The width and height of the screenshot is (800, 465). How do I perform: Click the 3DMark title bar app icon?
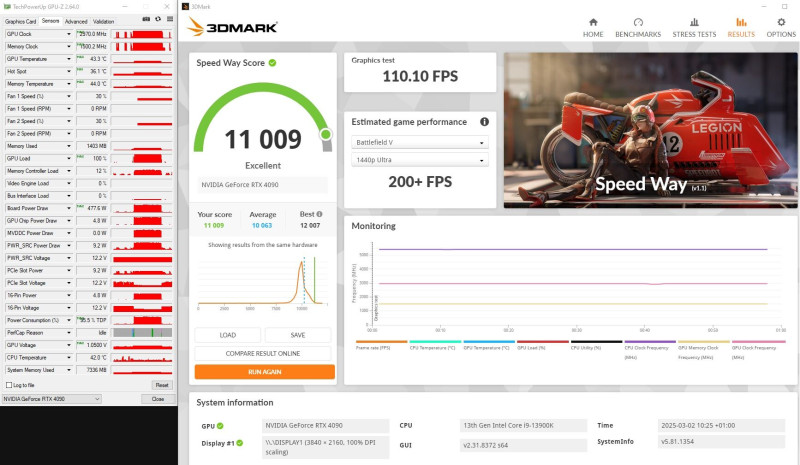(x=185, y=7)
